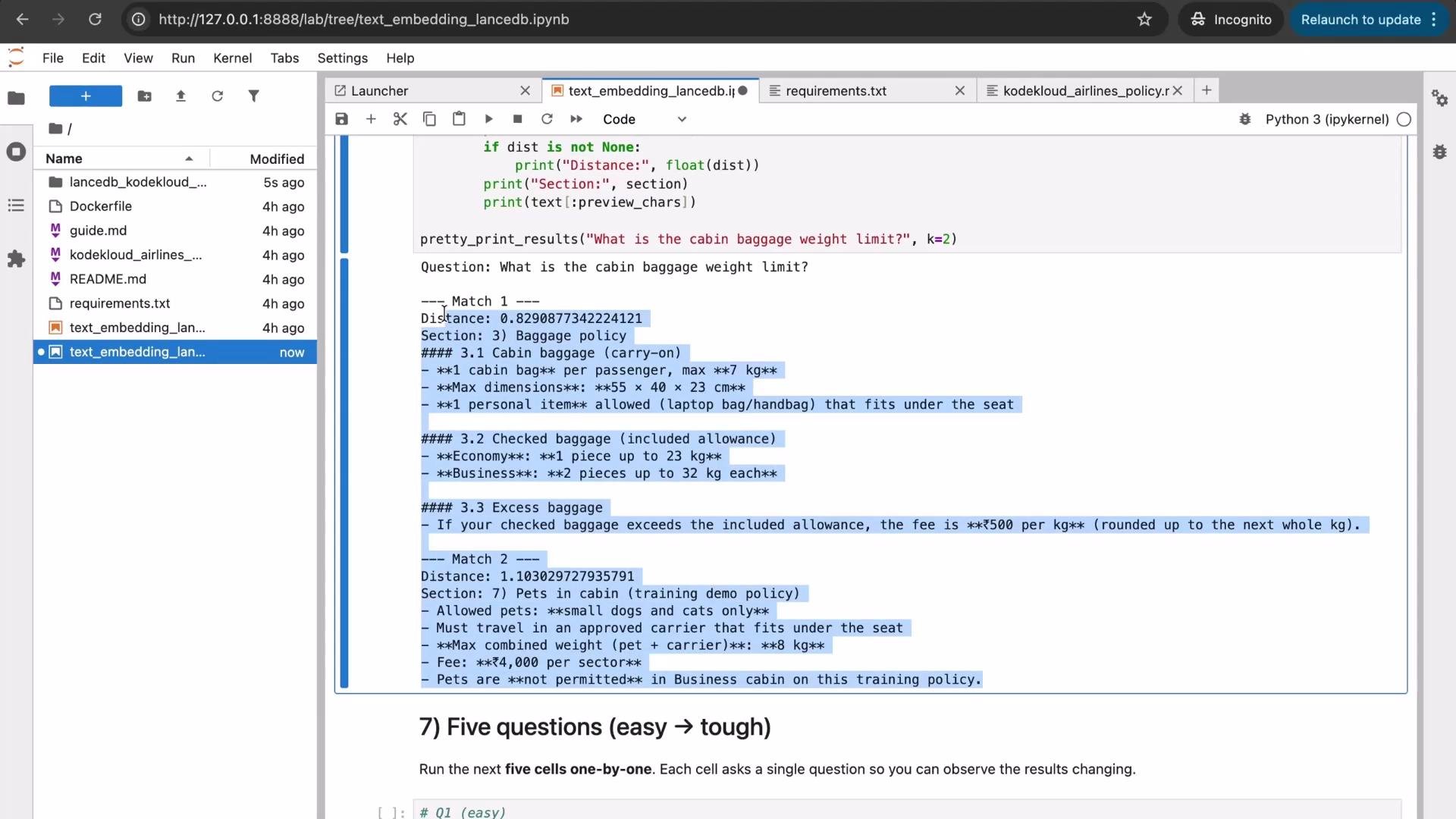This screenshot has width=1456, height=819.
Task: Open the Help menu
Action: (x=400, y=58)
